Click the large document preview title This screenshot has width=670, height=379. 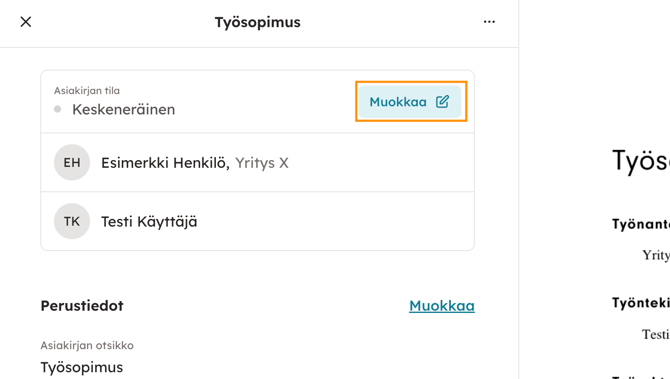[x=641, y=161]
